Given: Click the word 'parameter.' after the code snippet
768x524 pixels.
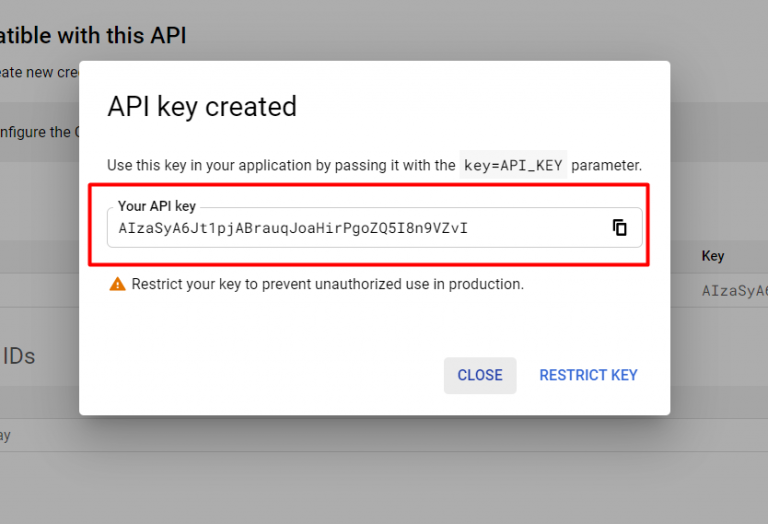Looking at the screenshot, I should pyautogui.click(x=606, y=166).
